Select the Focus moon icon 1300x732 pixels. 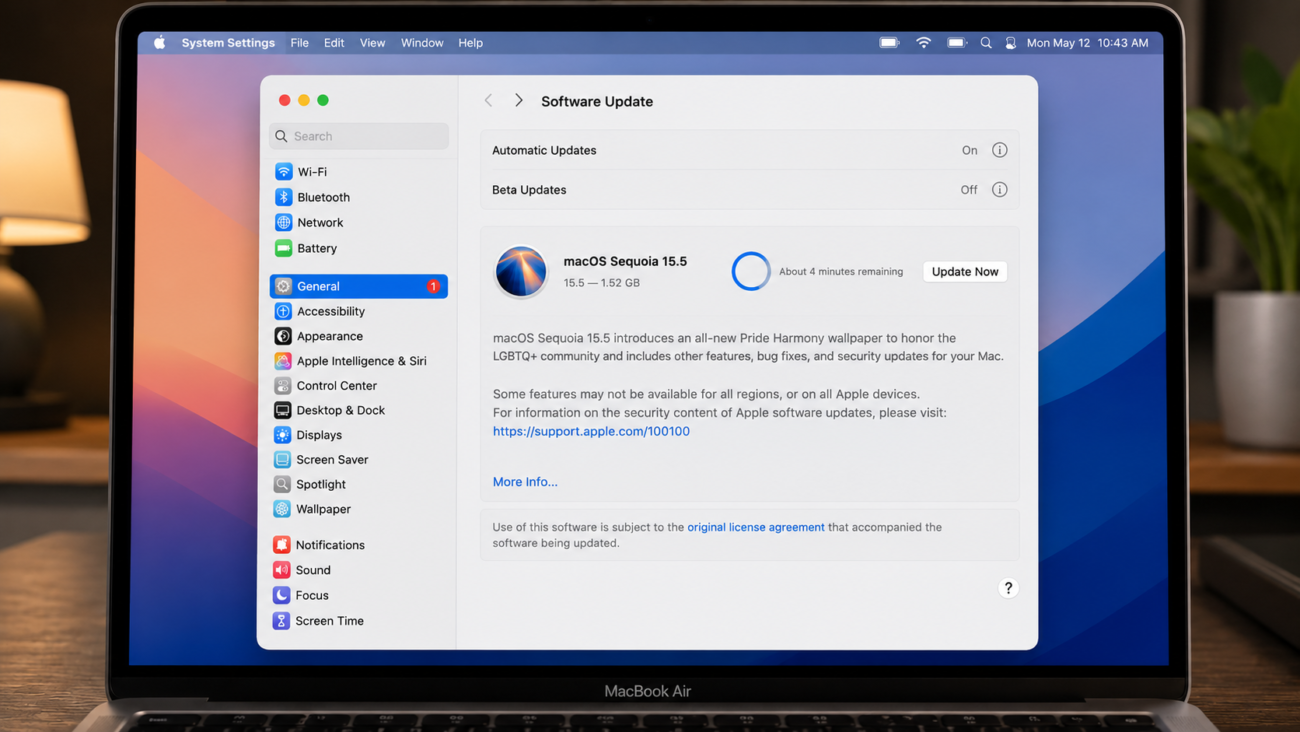(282, 595)
